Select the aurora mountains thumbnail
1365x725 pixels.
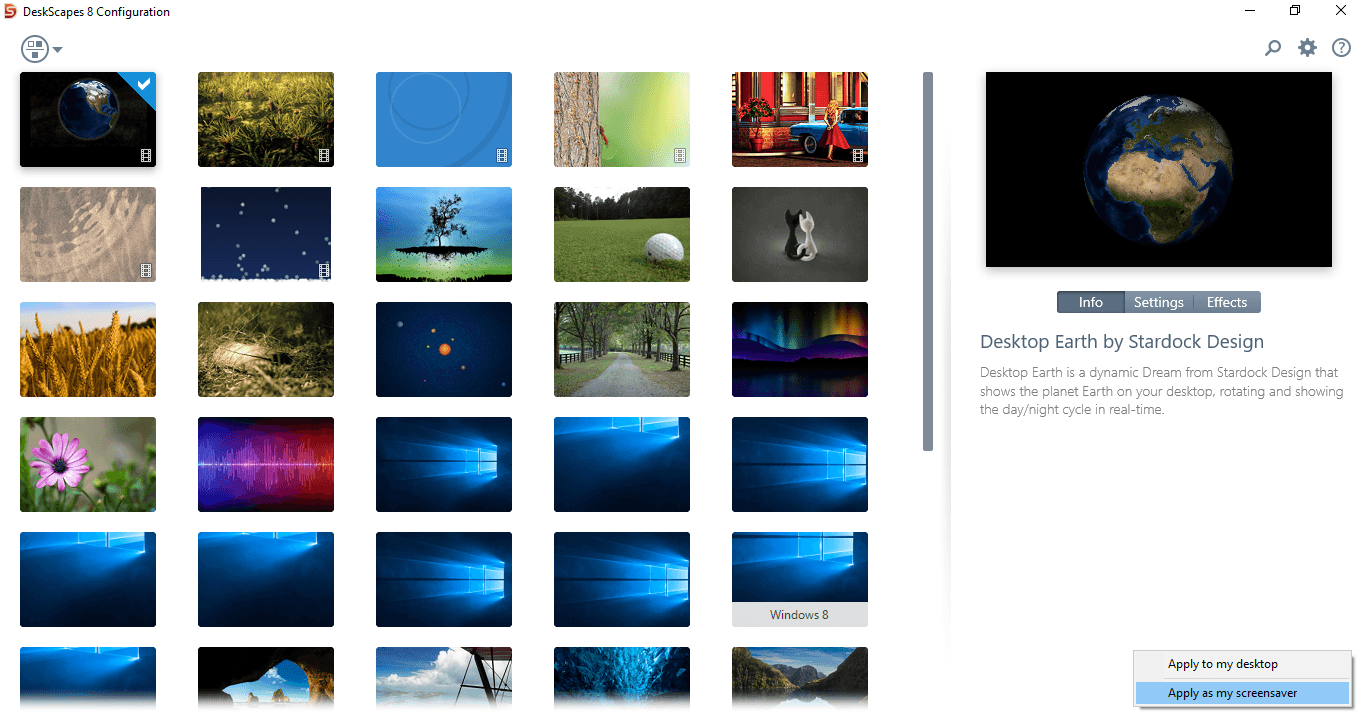point(800,349)
